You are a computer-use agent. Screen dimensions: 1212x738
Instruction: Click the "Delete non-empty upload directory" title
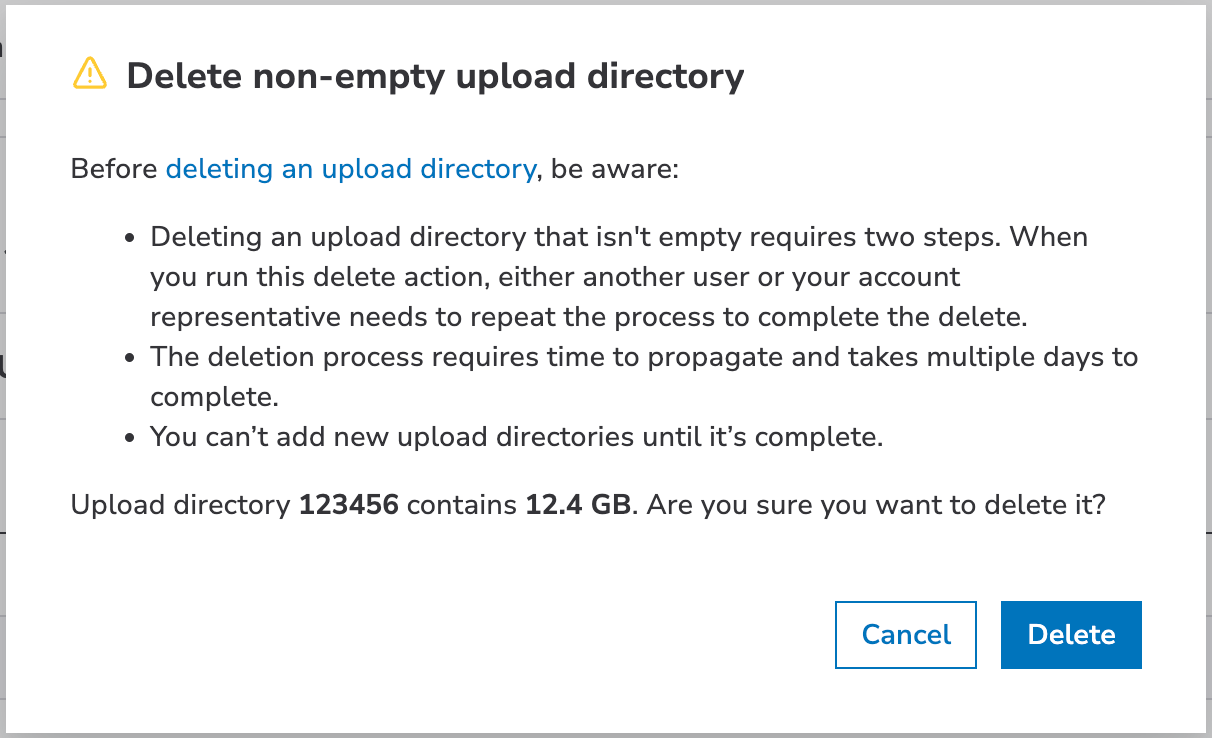coord(435,76)
